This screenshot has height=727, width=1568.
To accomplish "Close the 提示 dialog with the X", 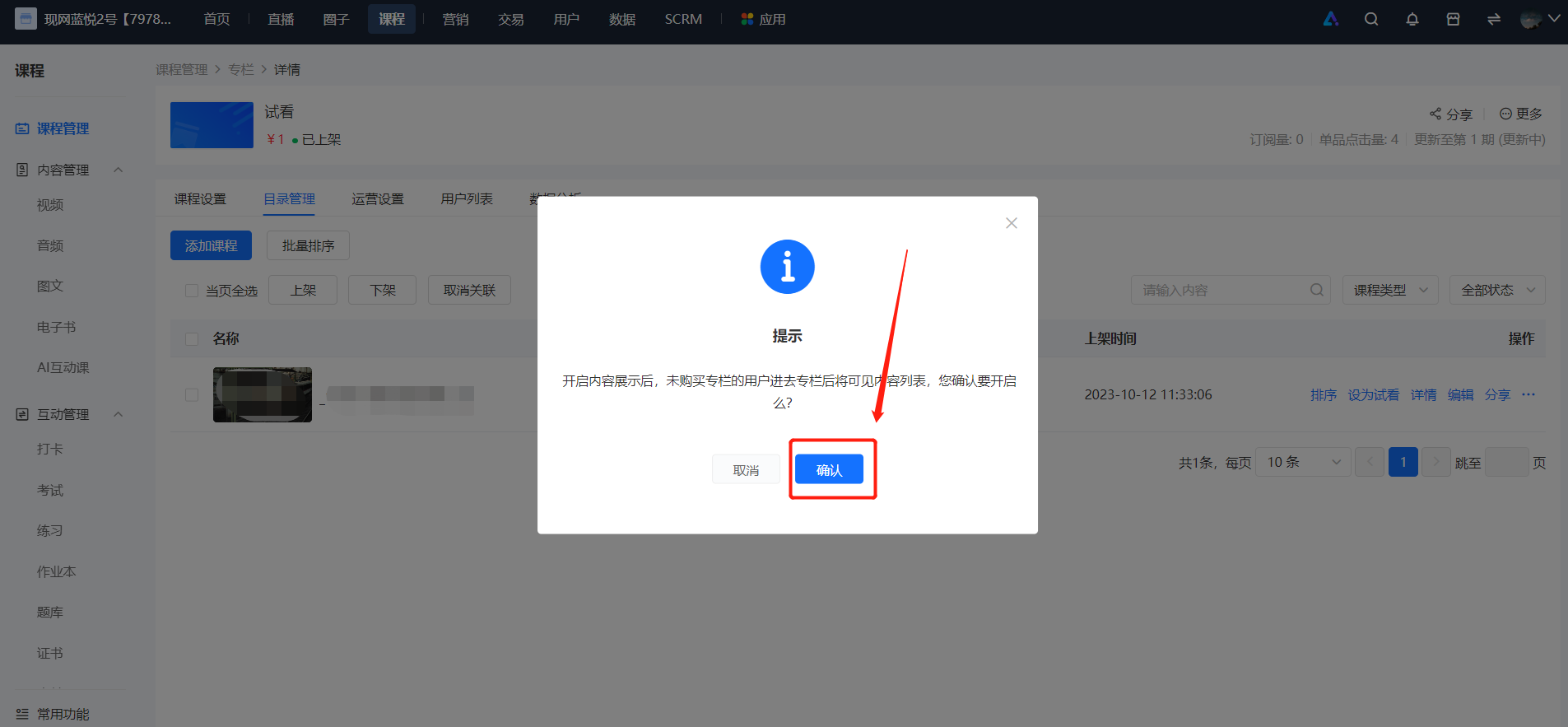I will (1012, 223).
